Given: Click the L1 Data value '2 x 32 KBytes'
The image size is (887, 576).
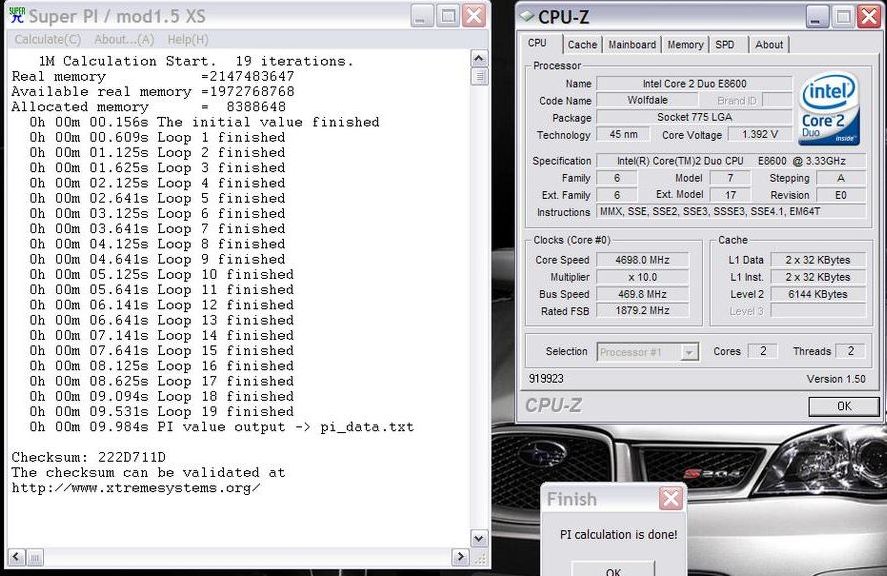Looking at the screenshot, I should click(817, 260).
